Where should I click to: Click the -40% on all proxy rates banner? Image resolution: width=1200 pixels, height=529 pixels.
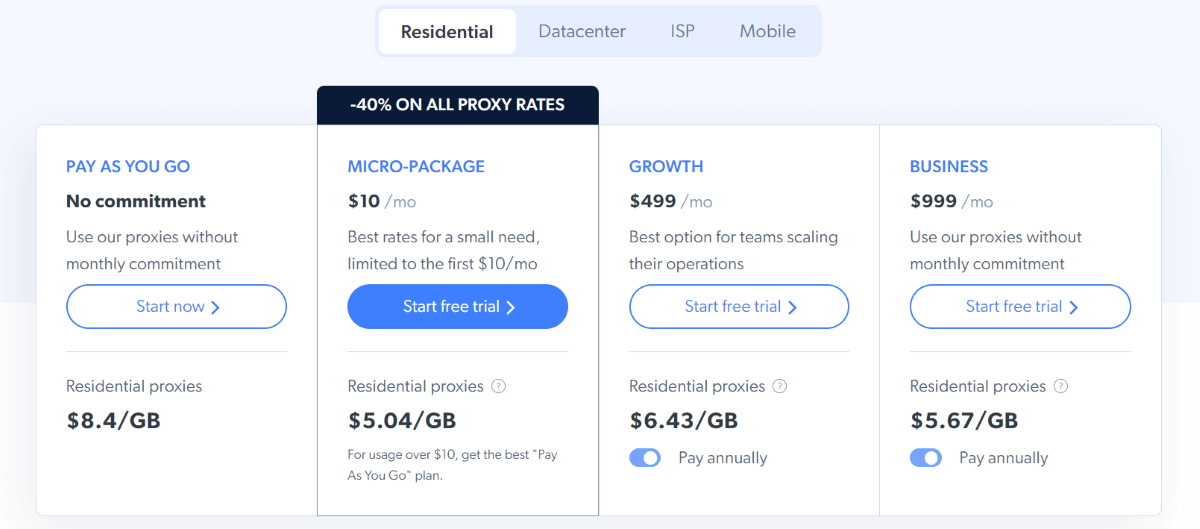[458, 105]
